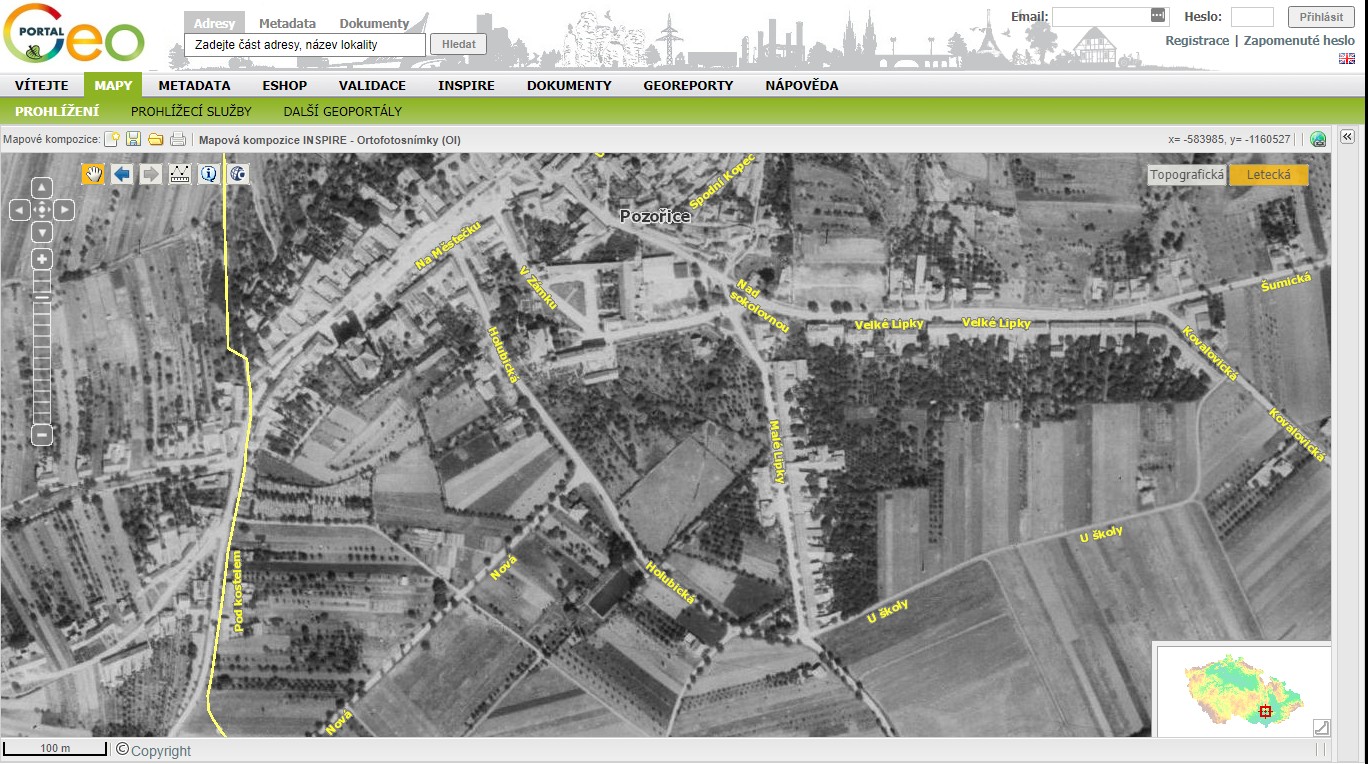Click the zoom level slider handle

point(42,298)
